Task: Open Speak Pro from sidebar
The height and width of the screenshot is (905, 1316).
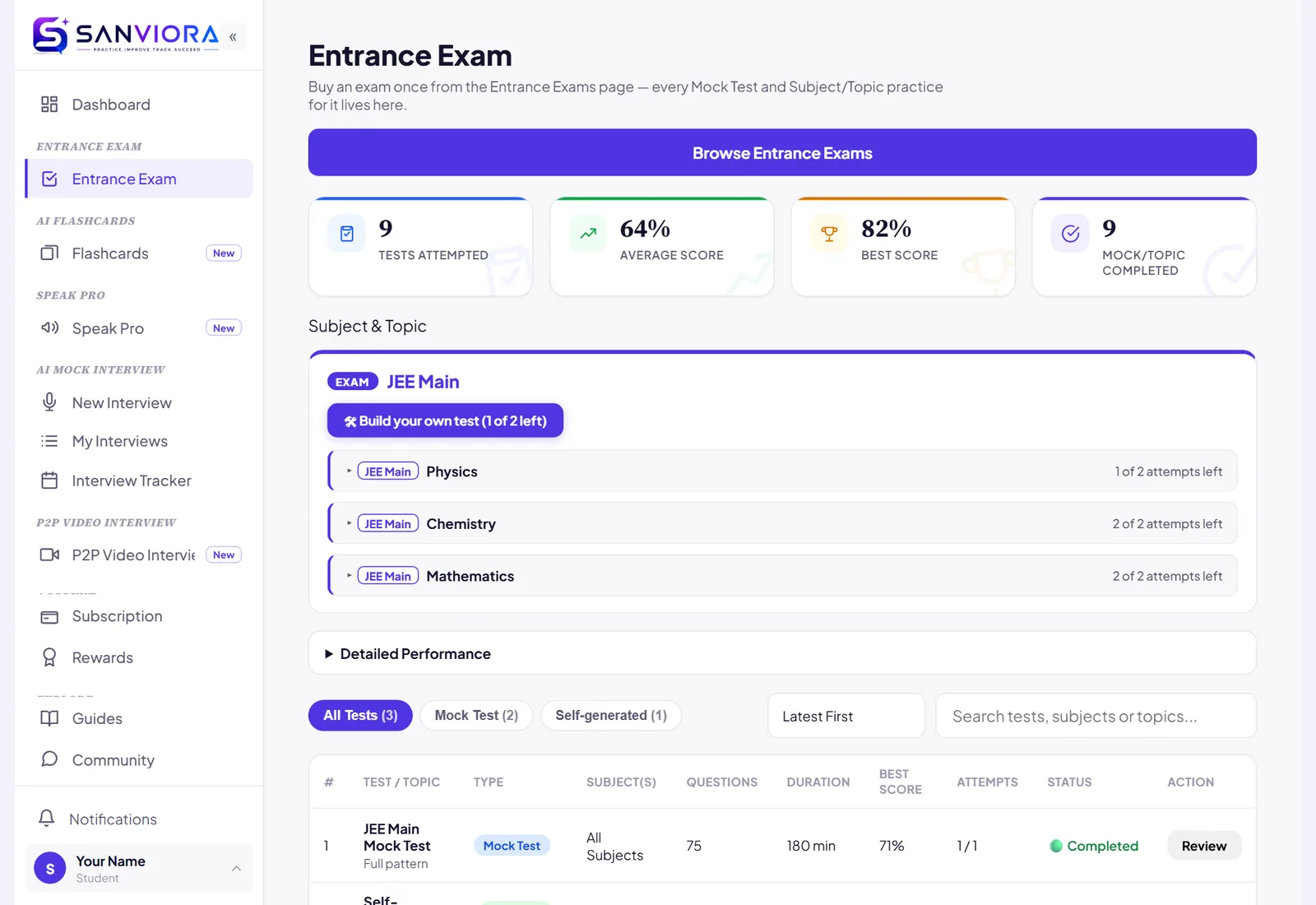Action: [x=139, y=328]
